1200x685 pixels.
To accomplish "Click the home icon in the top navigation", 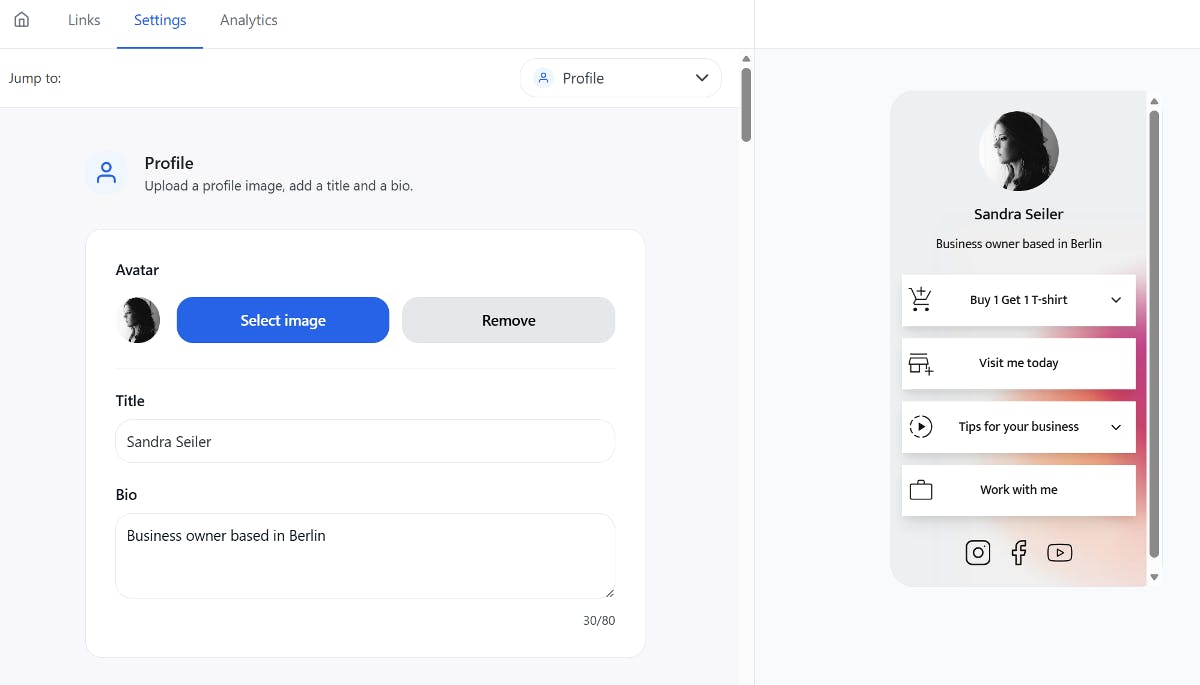I will [21, 19].
